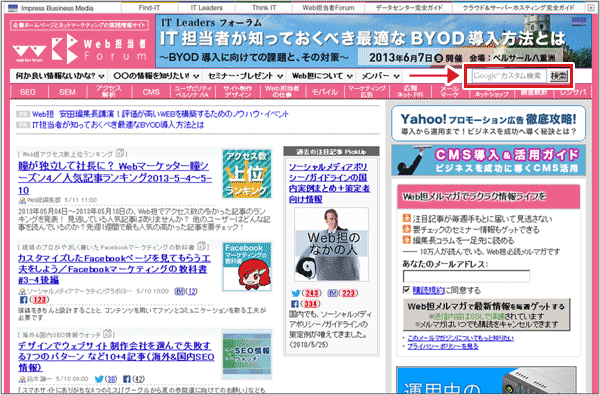600x395 pixels.
Task: Open the IT Leaders フォーラム BYOD banner
Action: click(373, 41)
